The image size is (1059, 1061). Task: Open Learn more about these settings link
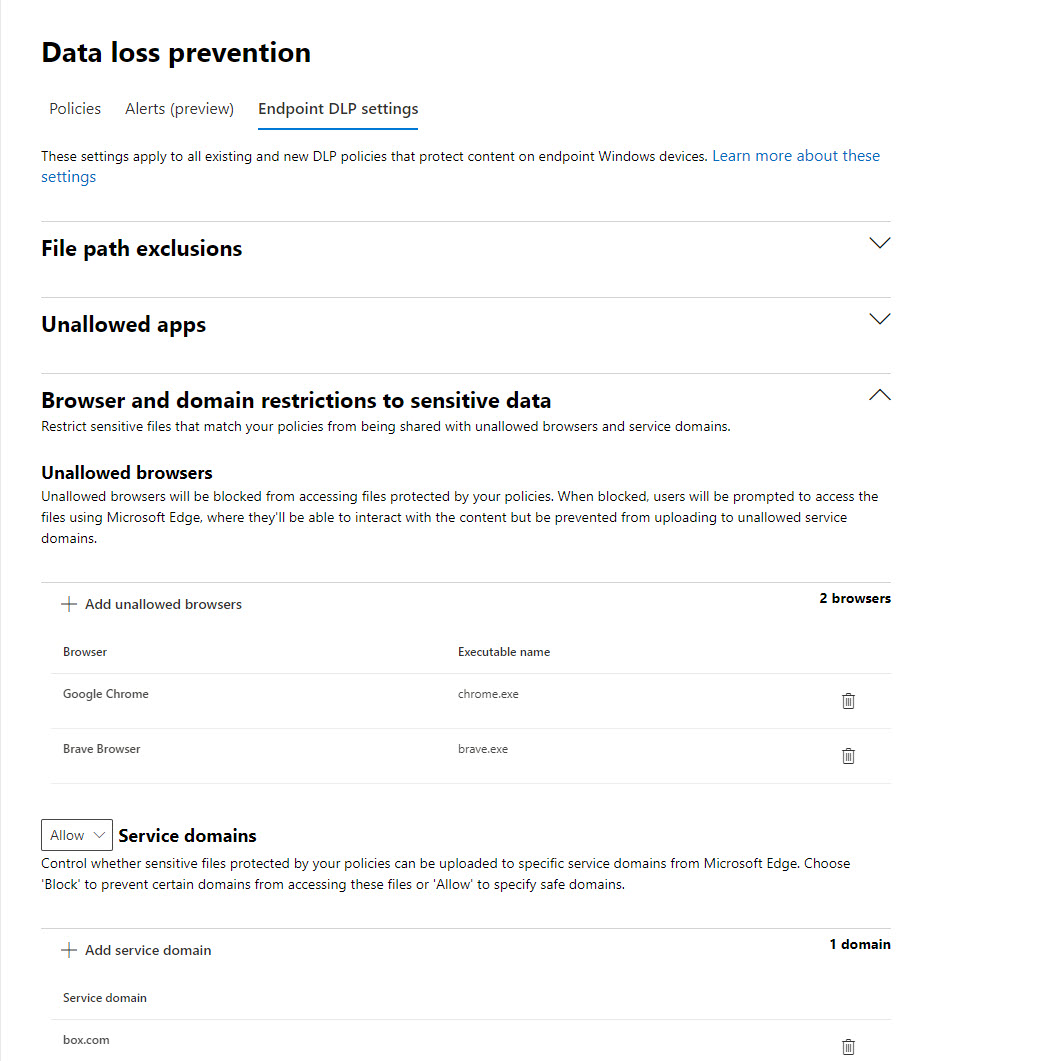[795, 156]
